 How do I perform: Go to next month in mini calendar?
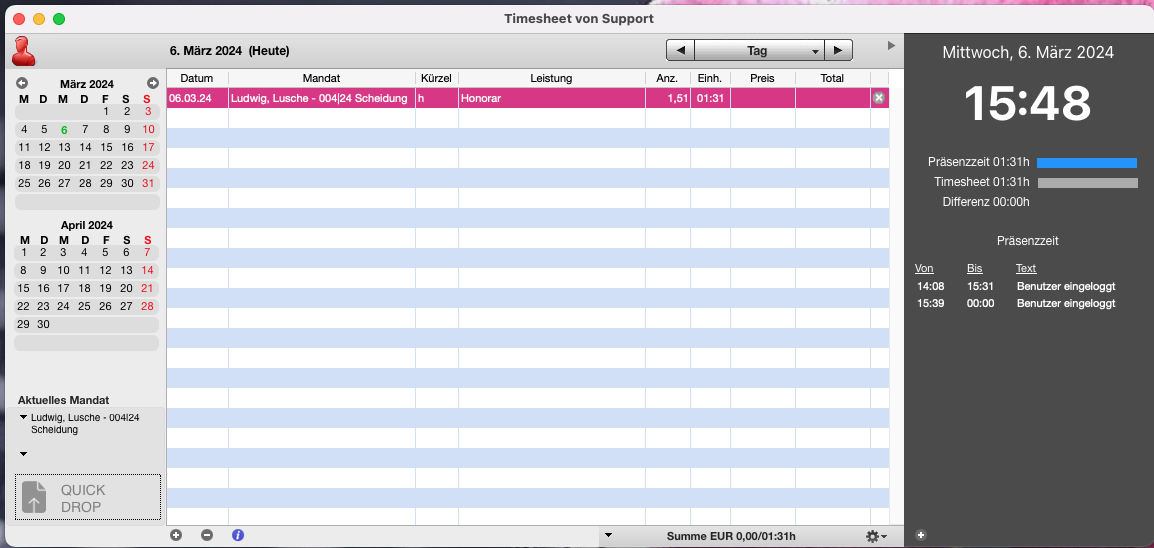click(152, 83)
